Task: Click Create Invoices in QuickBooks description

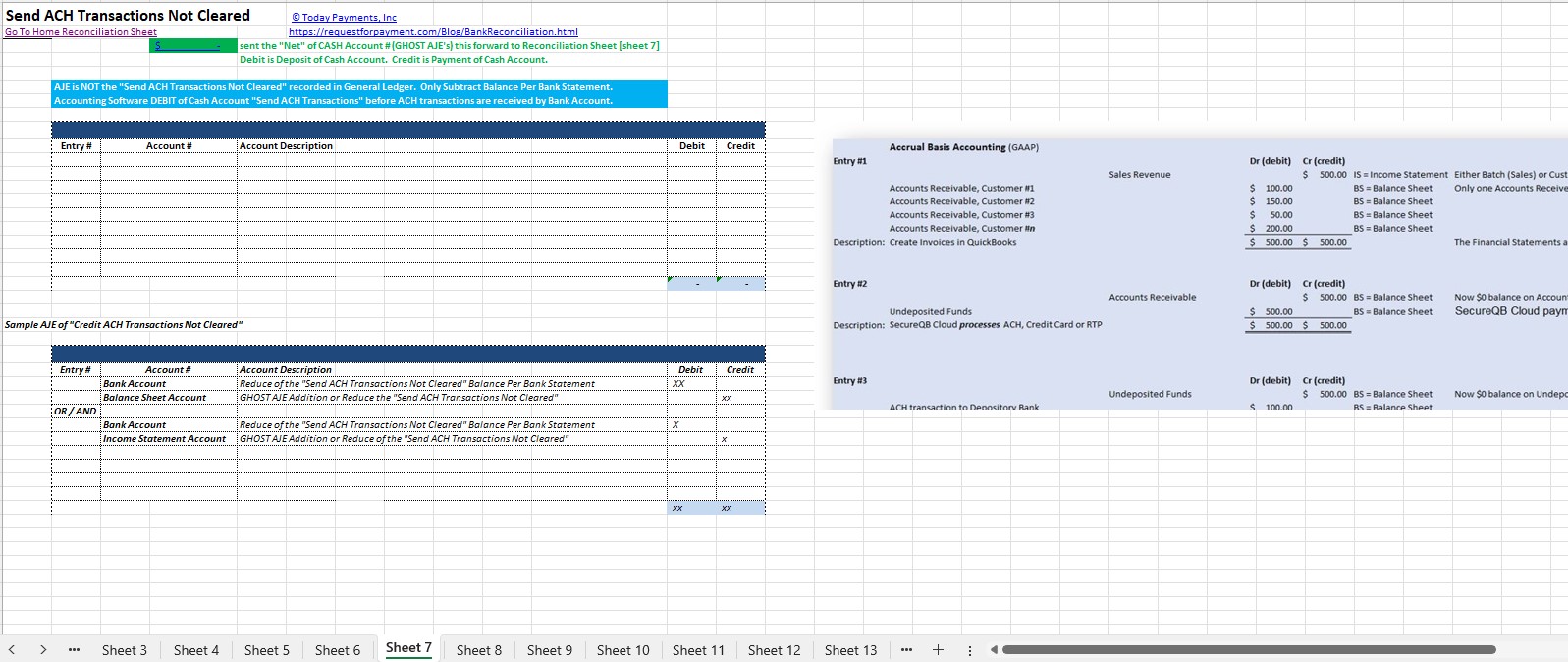Action: [x=952, y=242]
